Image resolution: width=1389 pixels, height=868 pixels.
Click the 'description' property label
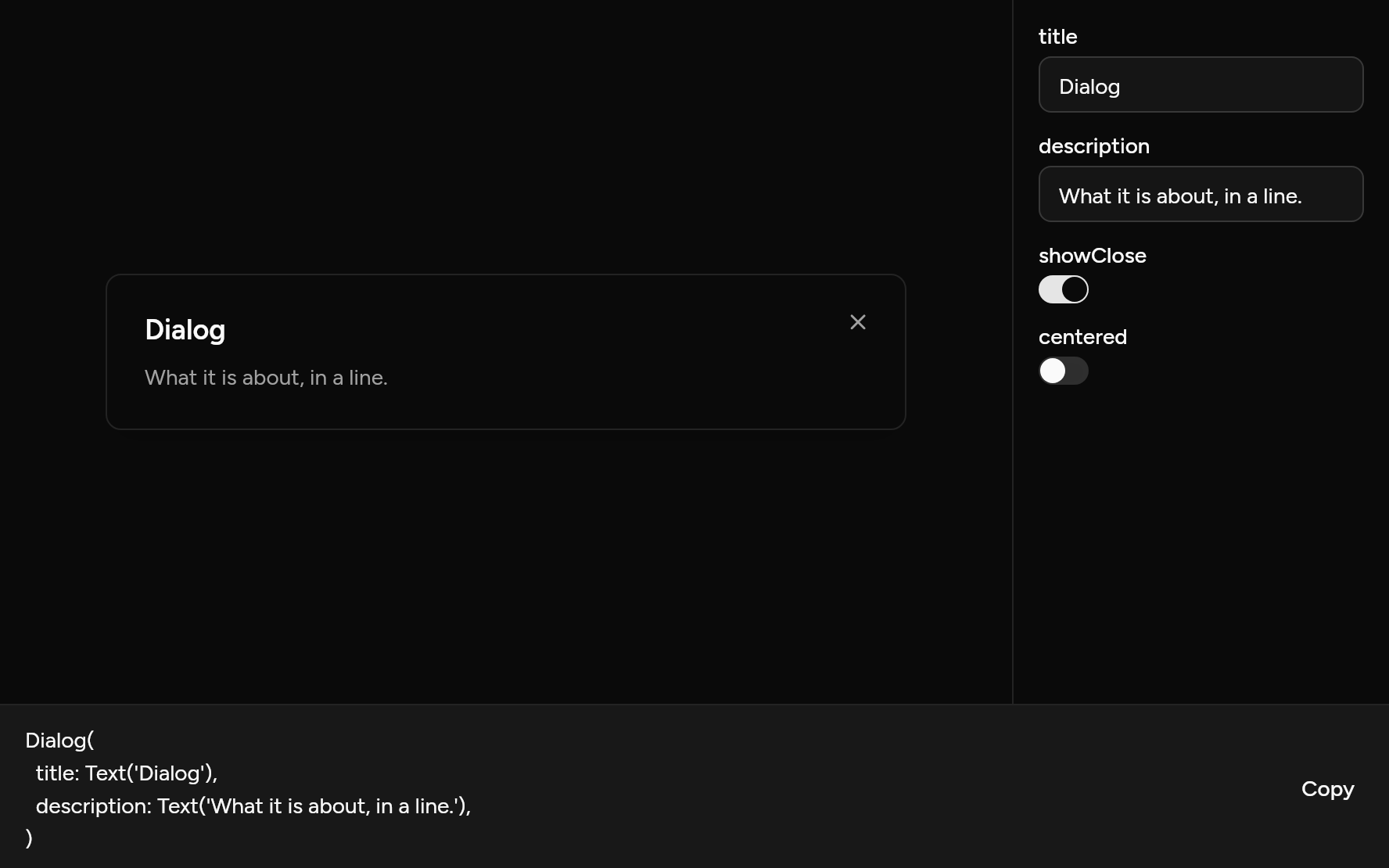(1093, 146)
